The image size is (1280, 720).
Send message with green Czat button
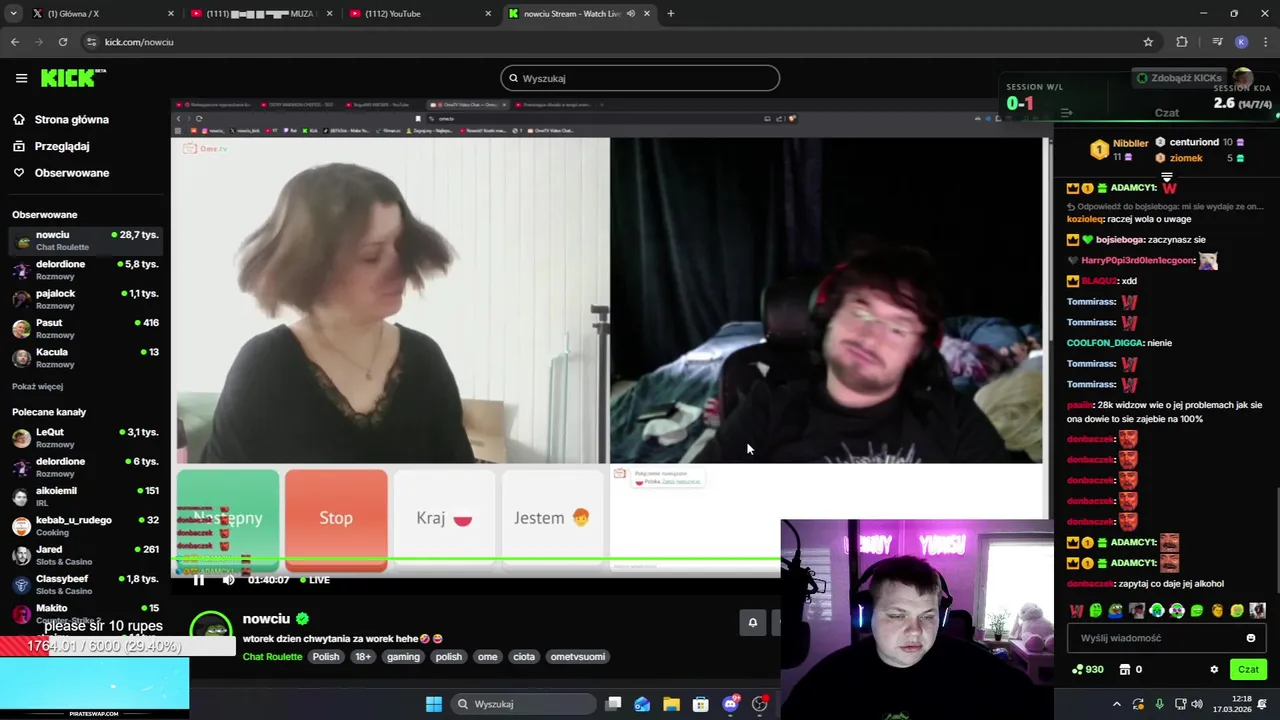click(x=1248, y=670)
